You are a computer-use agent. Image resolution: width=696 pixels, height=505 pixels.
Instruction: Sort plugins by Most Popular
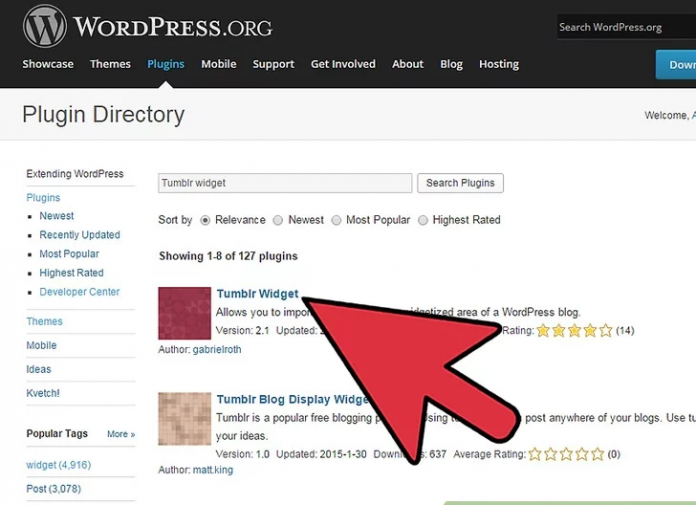337,220
